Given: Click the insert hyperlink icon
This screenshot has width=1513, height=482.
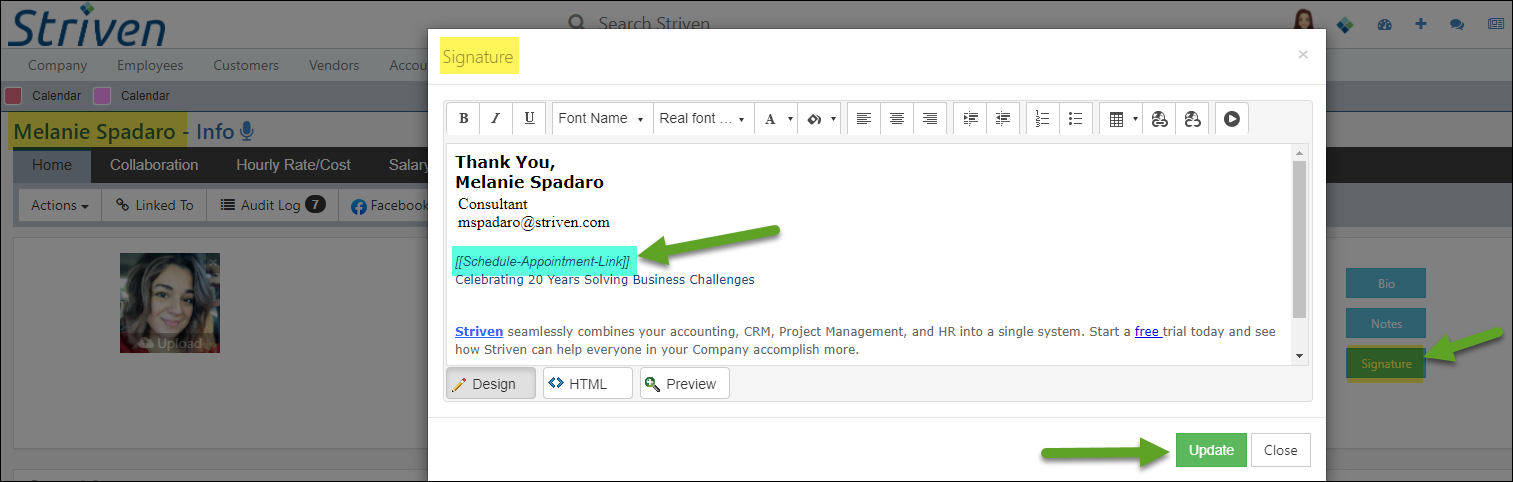Looking at the screenshot, I should click(1159, 118).
